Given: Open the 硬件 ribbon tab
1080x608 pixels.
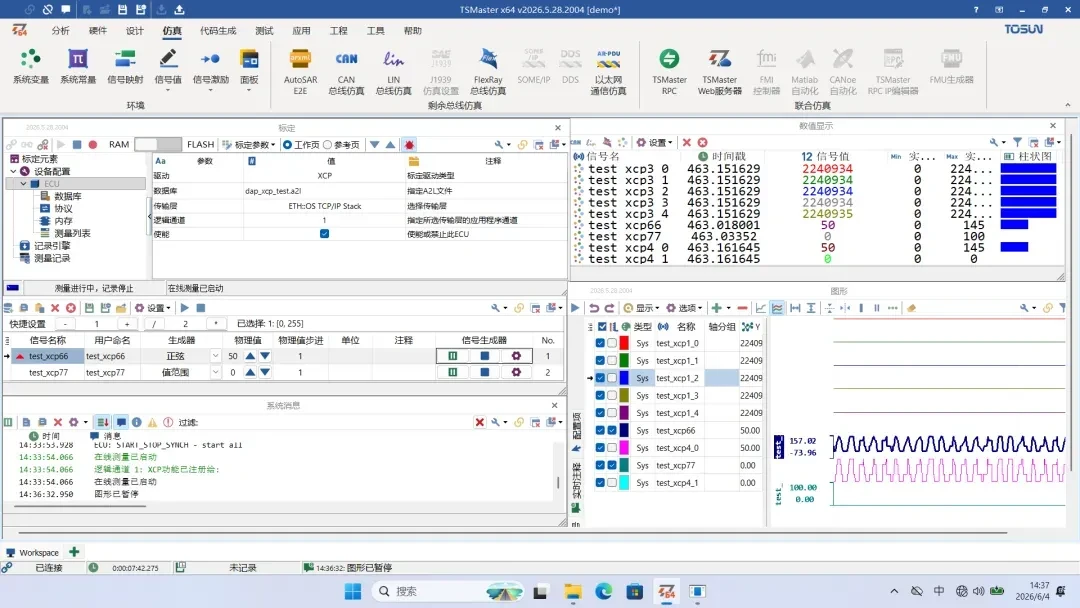Looking at the screenshot, I should 98,30.
